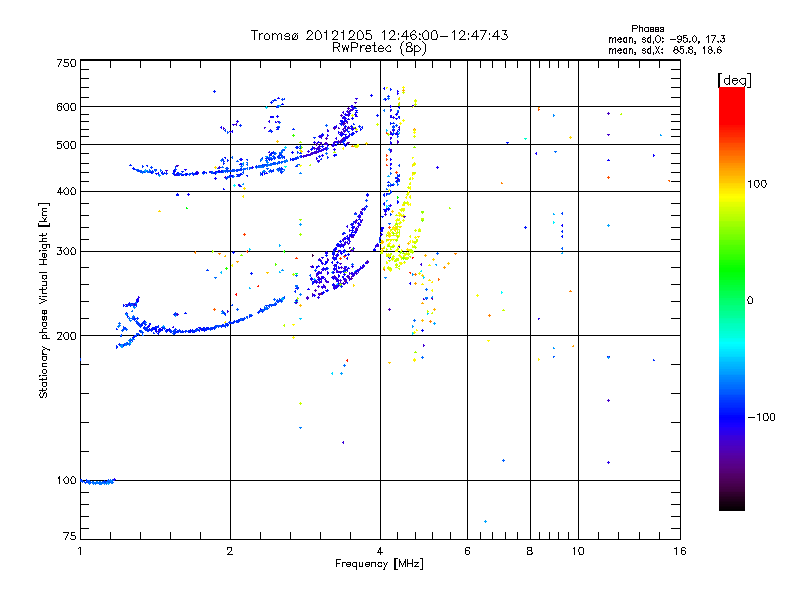
Task: Click the blue E-layer trace at 100 km
Action: pyautogui.click(x=98, y=481)
